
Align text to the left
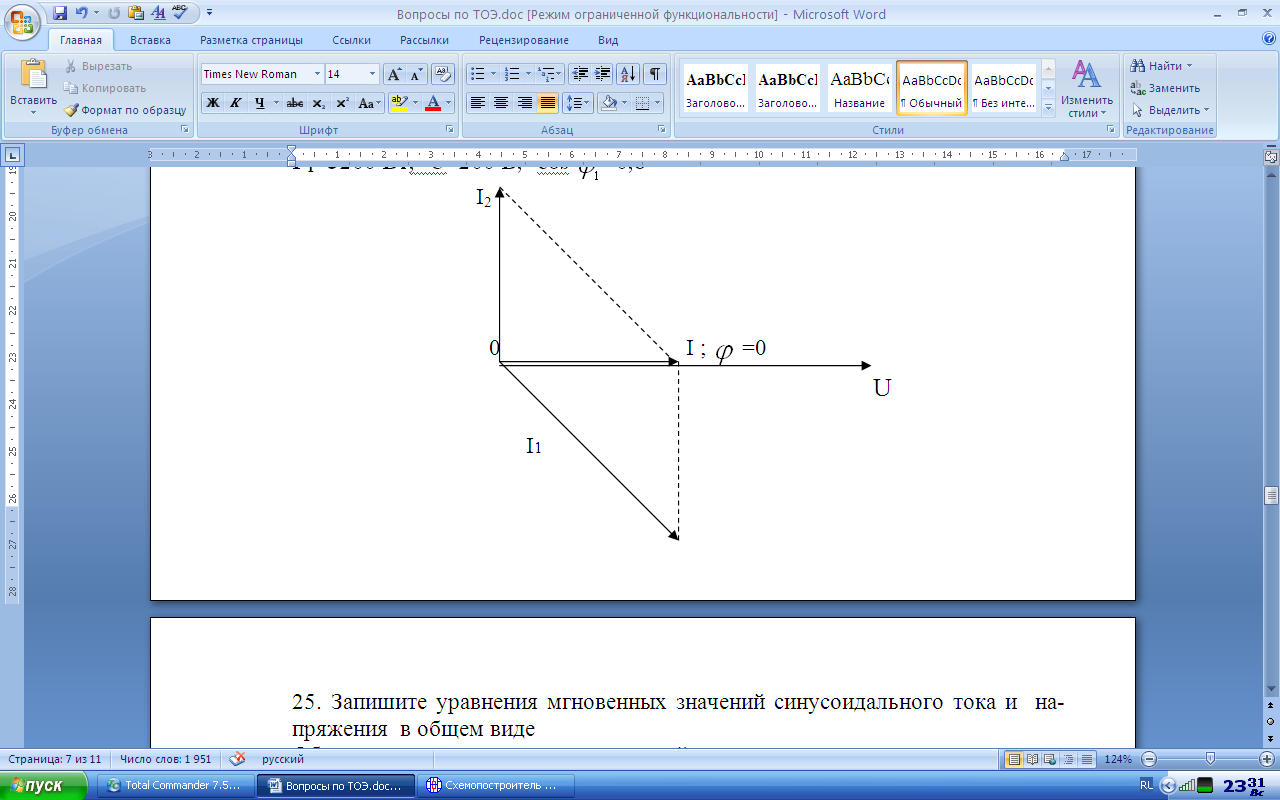coord(478,102)
